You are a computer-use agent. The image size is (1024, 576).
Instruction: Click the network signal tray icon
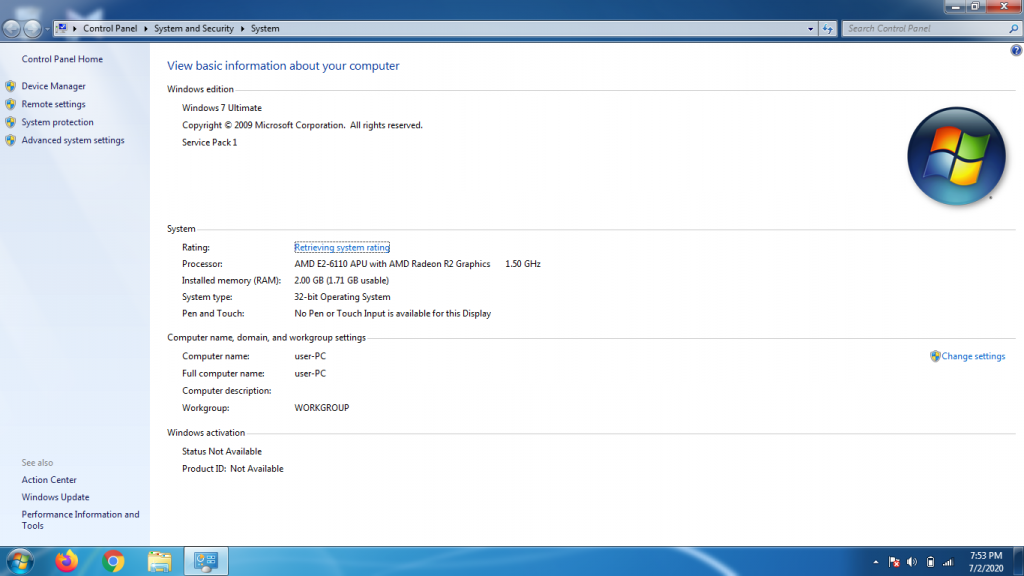click(948, 562)
